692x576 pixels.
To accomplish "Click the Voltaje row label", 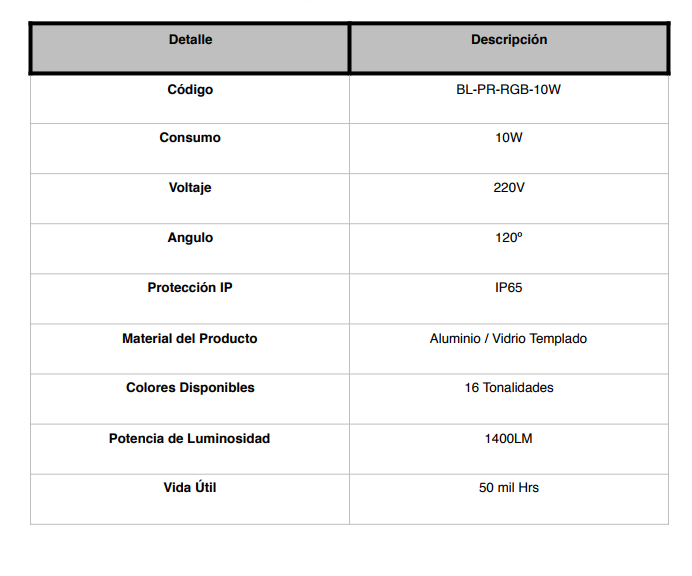I will coord(190,188).
